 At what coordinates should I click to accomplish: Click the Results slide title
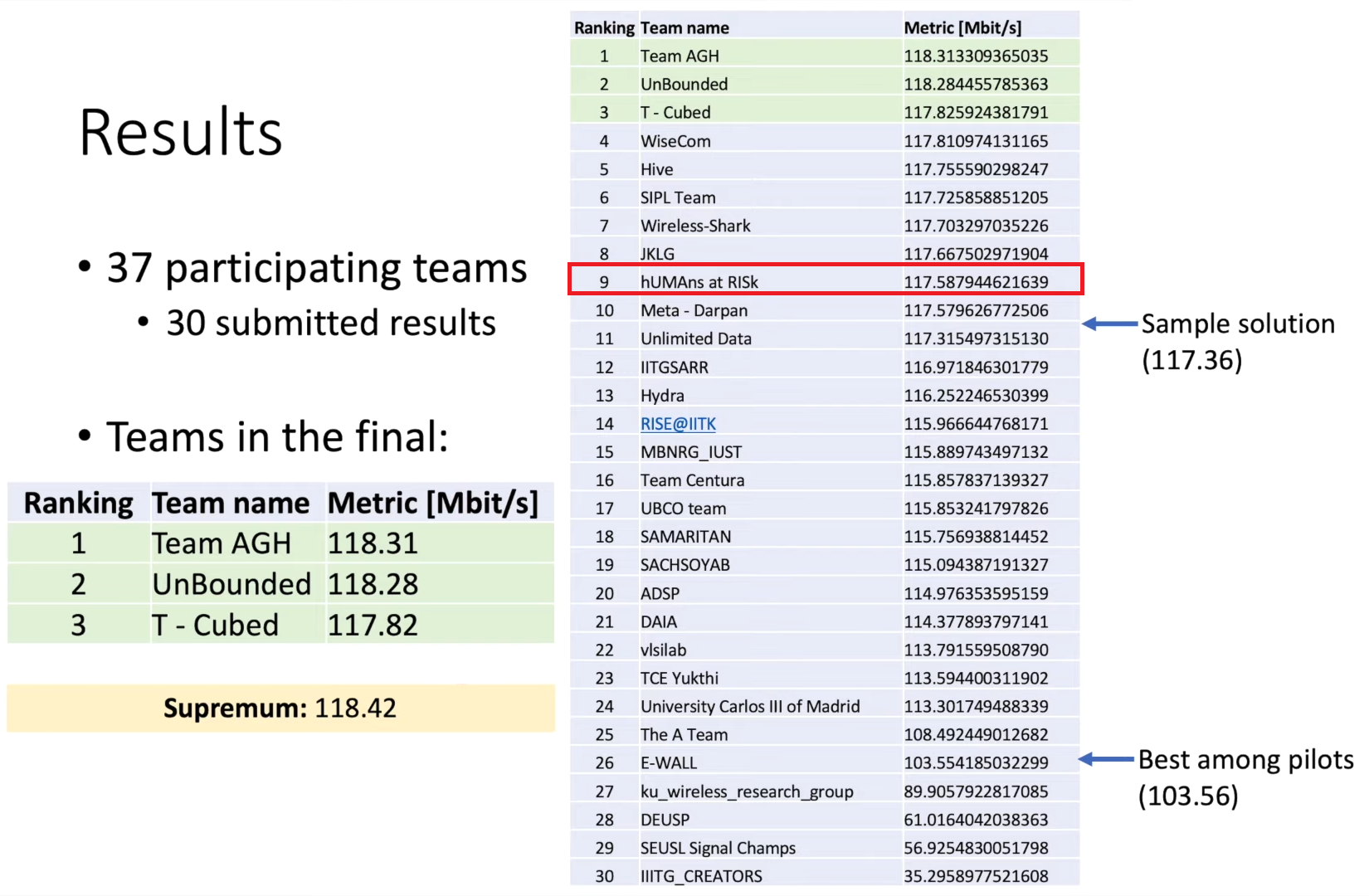(181, 133)
